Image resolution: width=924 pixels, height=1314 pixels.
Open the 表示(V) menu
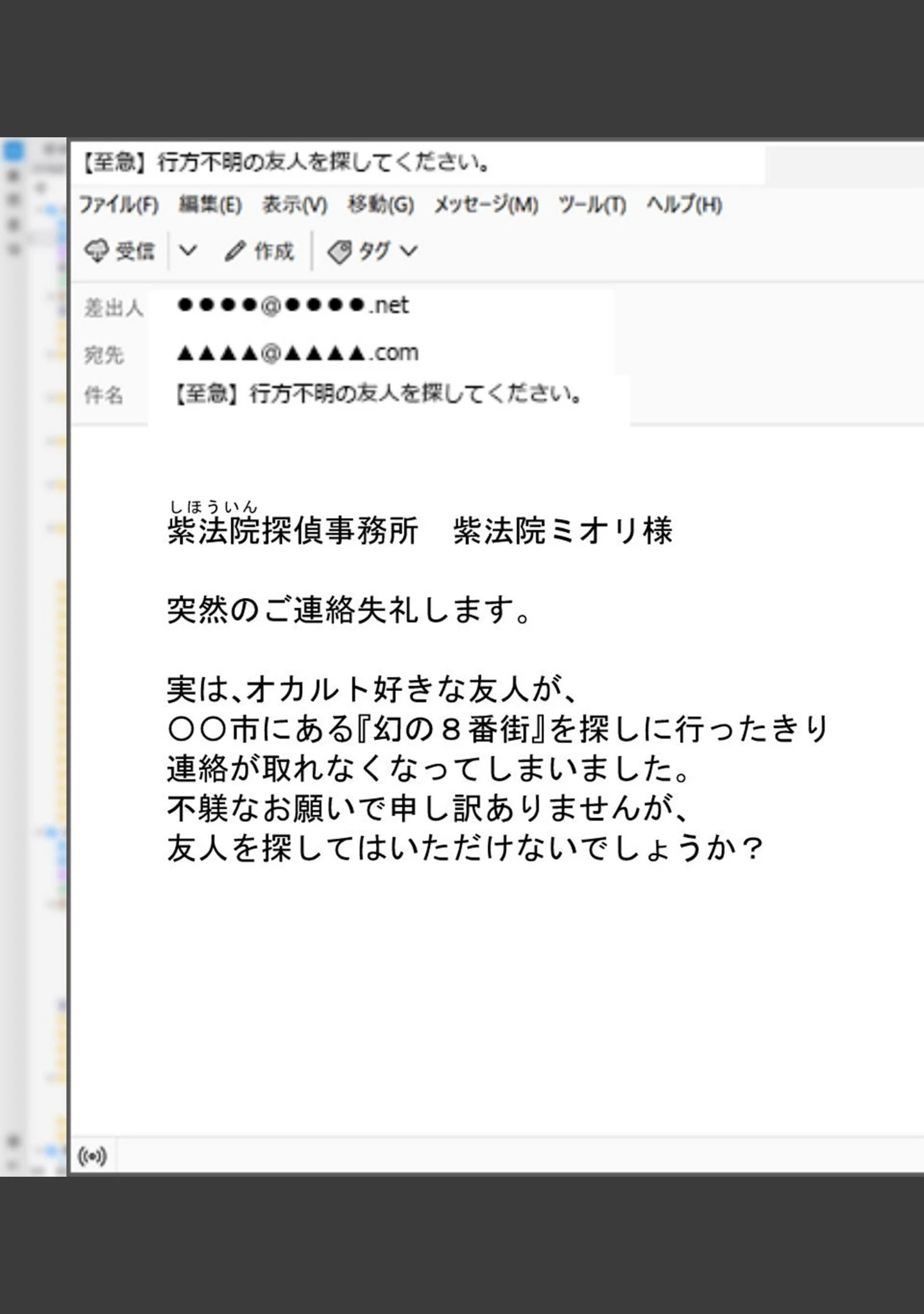(x=295, y=205)
